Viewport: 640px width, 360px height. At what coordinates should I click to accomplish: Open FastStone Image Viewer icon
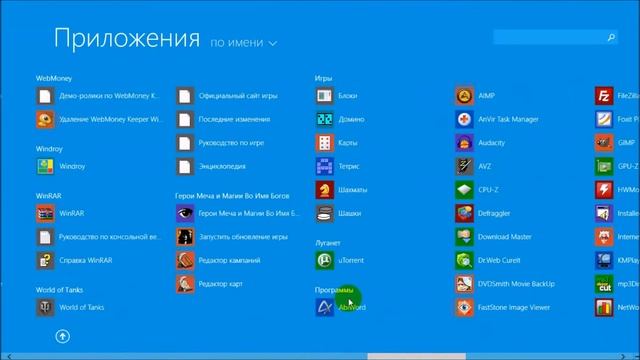(464, 307)
